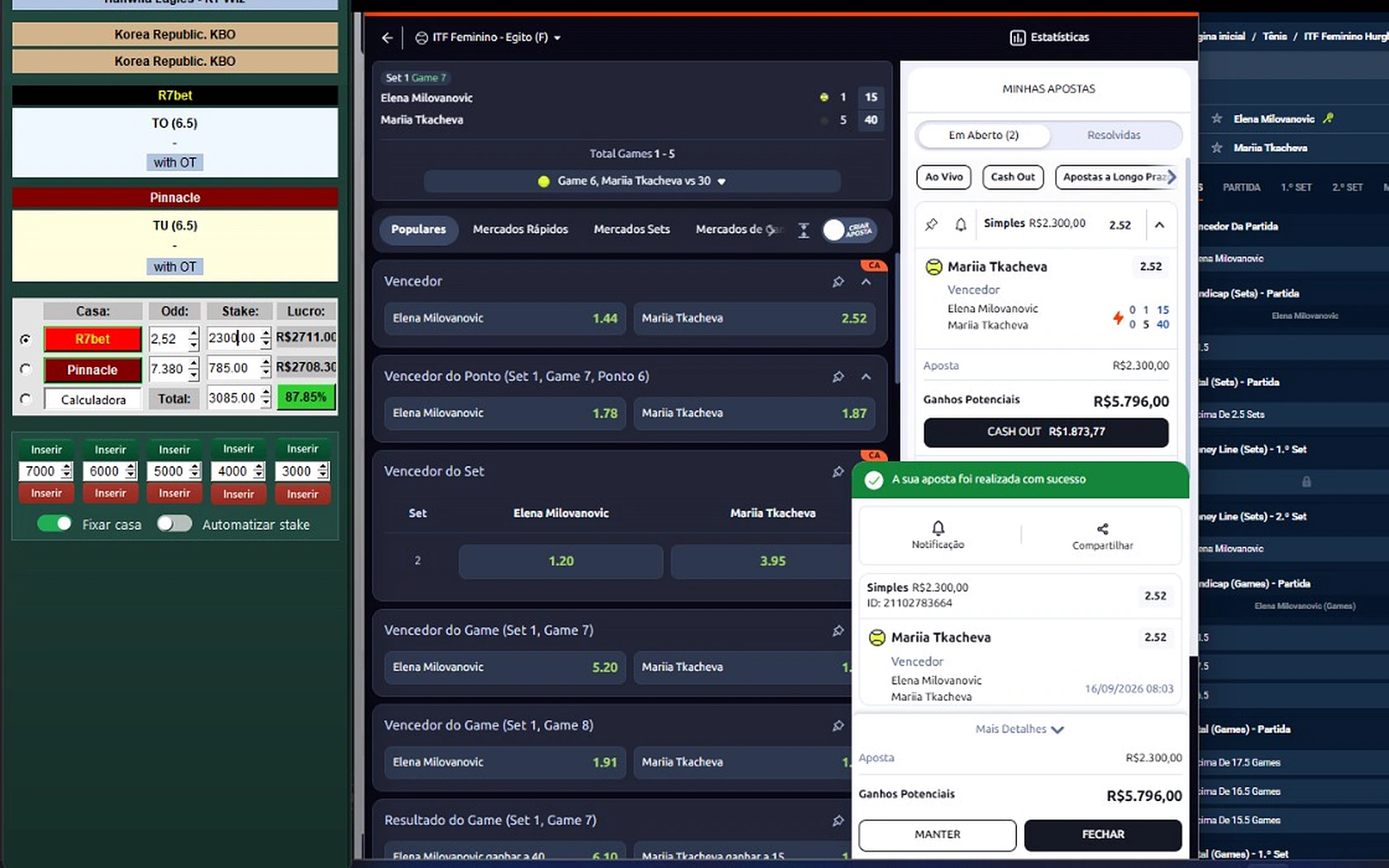Pin the Vencedor do Set market
The height and width of the screenshot is (868, 1389).
click(838, 471)
